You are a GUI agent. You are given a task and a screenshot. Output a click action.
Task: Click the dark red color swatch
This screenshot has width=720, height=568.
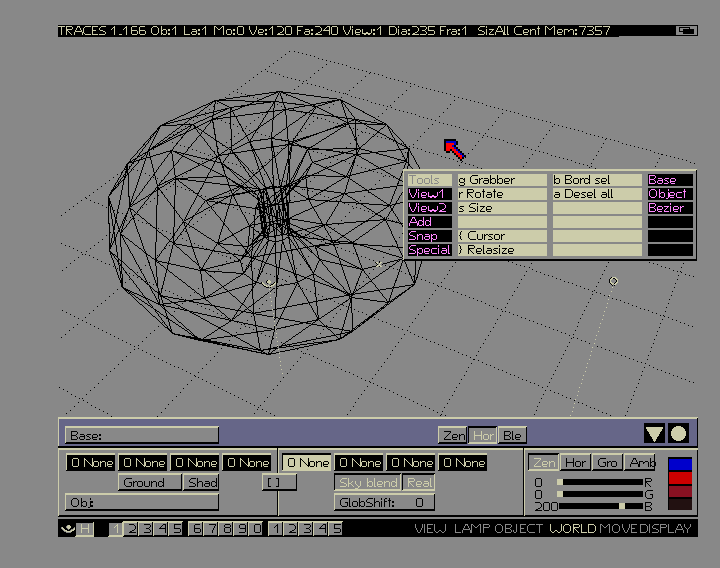[x=680, y=491]
